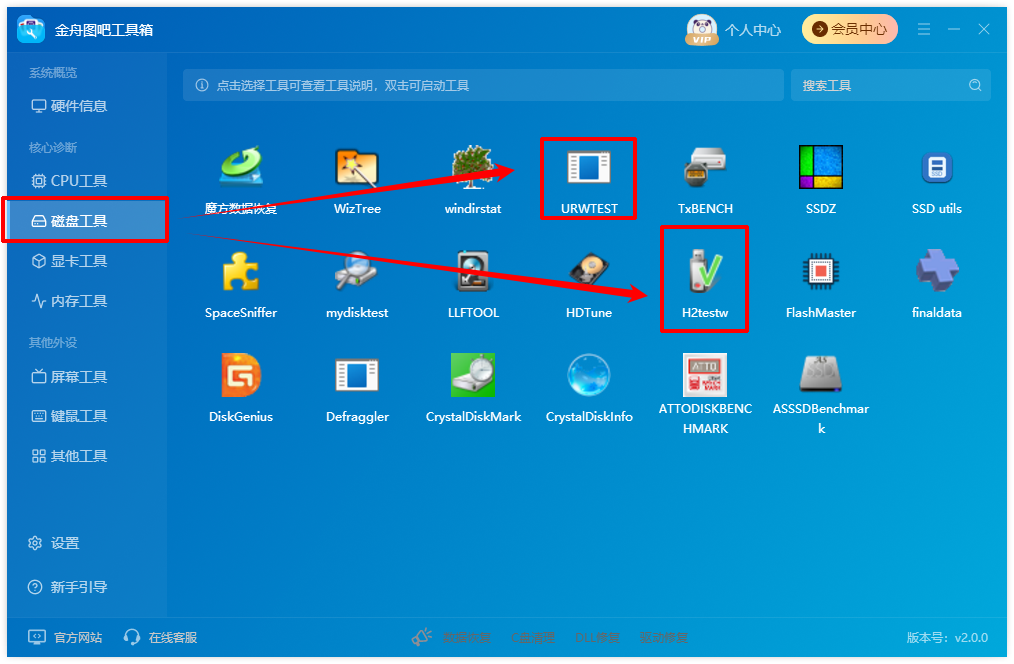1014x664 pixels.
Task: Select the DiskGenius icon
Action: click(241, 375)
